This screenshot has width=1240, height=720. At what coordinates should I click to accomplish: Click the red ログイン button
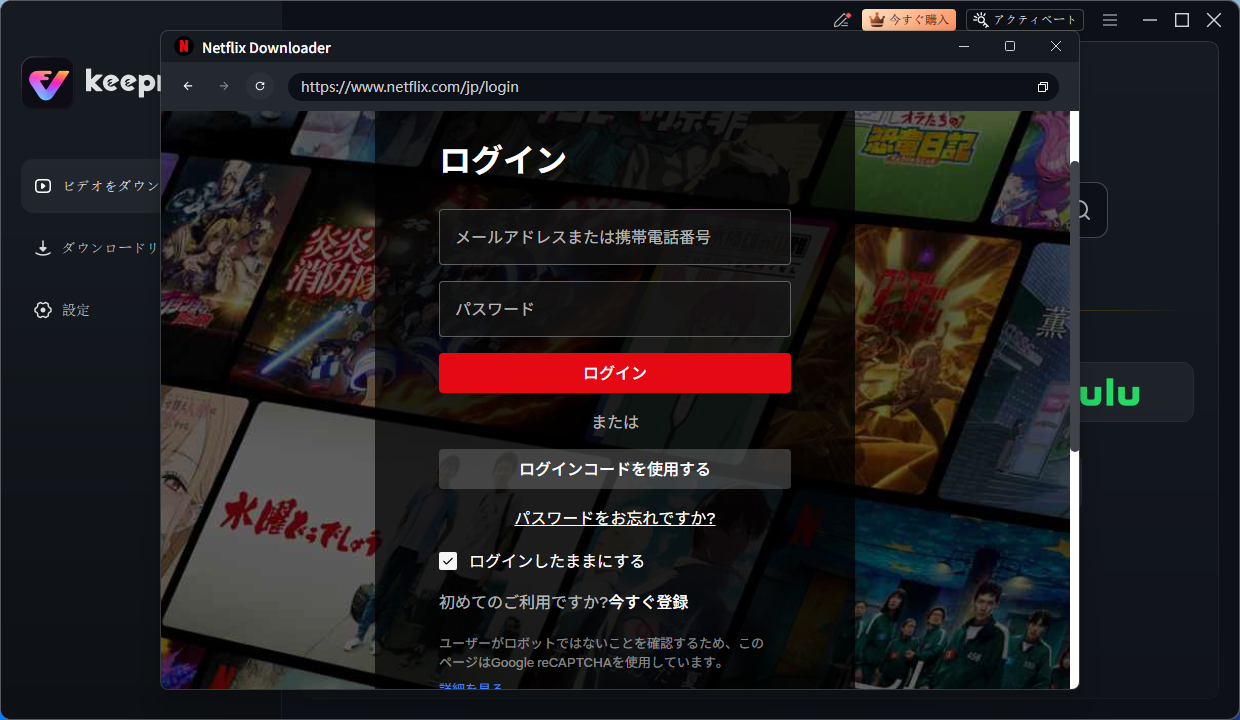tap(615, 373)
